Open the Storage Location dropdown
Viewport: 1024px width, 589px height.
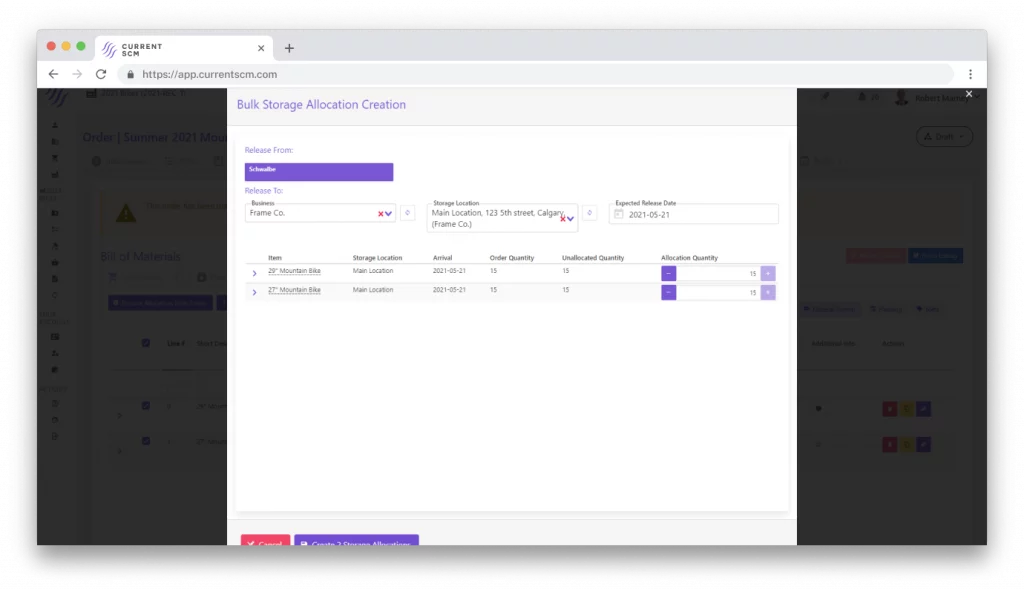click(x=571, y=218)
